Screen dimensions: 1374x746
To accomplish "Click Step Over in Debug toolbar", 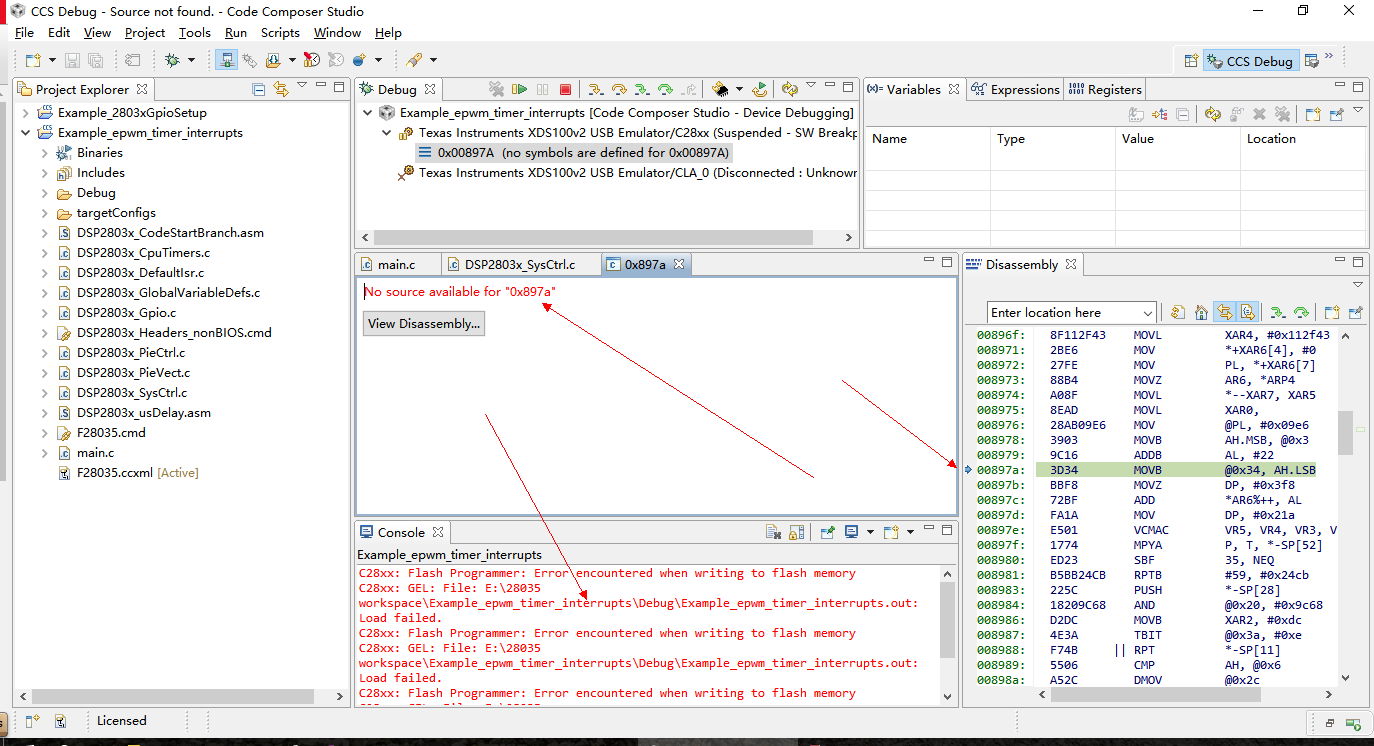I will [x=619, y=89].
